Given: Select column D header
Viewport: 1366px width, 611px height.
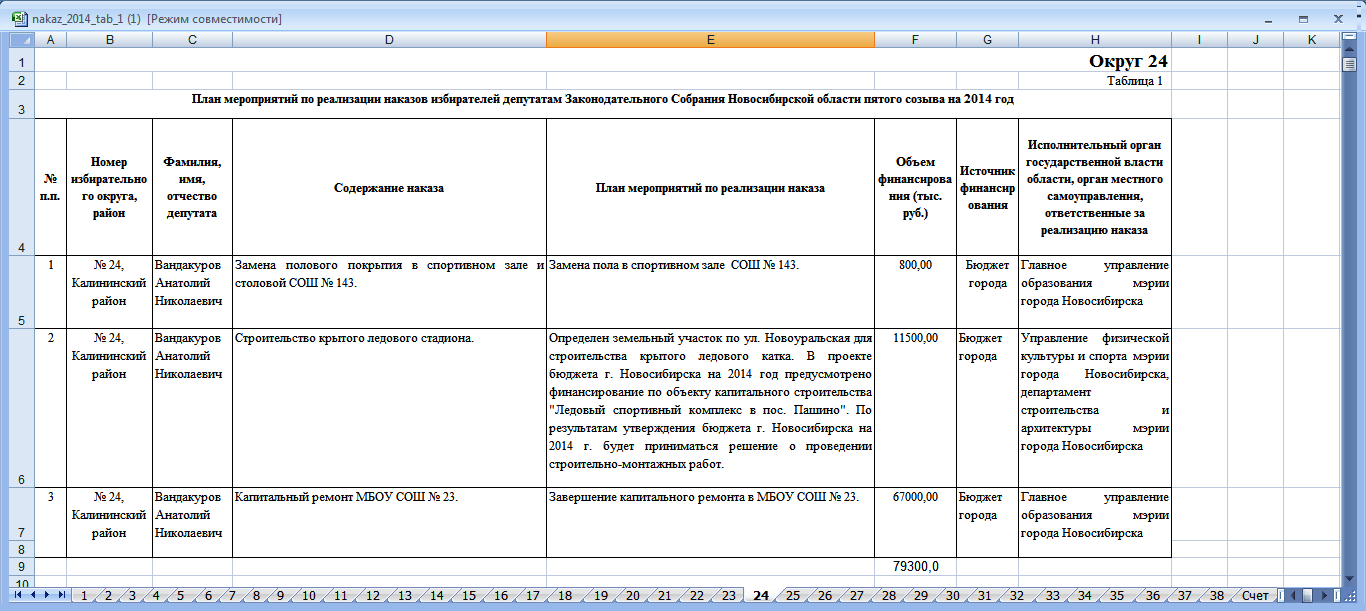Looking at the screenshot, I should pyautogui.click(x=389, y=39).
